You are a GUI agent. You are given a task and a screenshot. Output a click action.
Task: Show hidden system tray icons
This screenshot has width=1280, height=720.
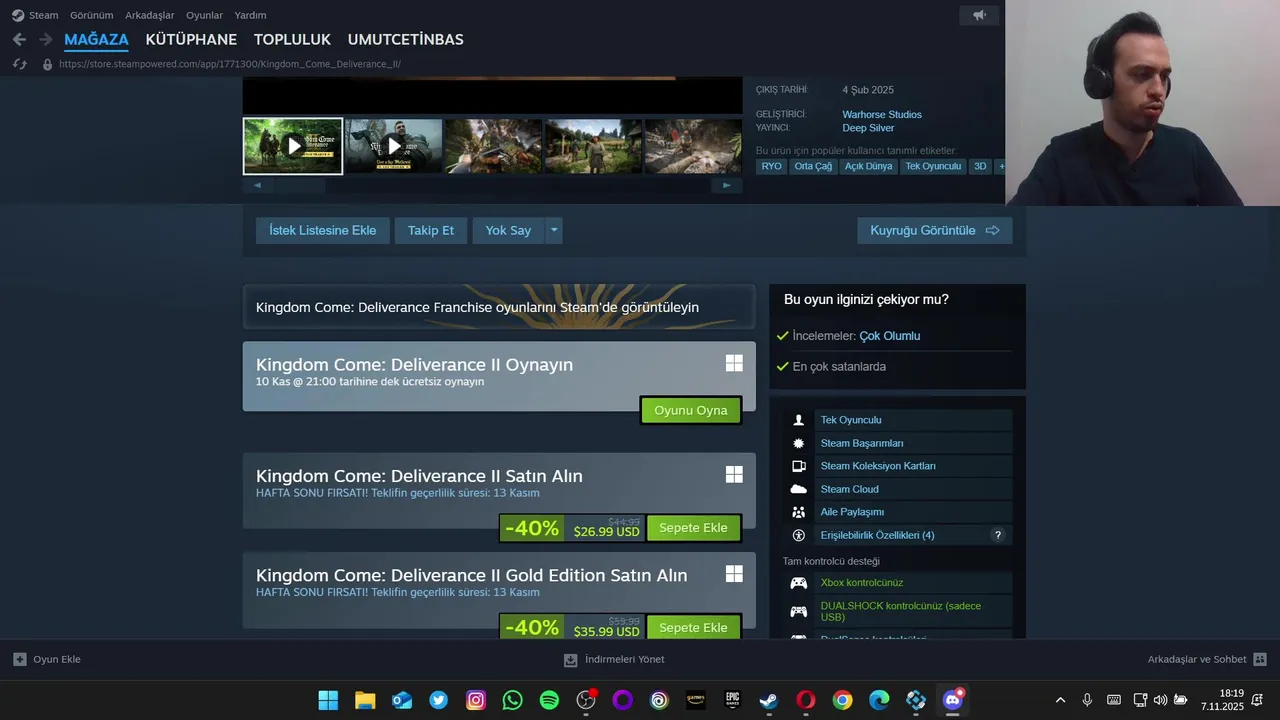click(1060, 700)
